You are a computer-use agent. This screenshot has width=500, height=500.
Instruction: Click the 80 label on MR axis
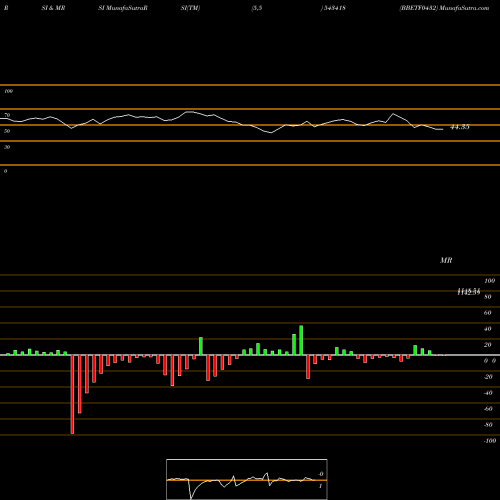488,297
